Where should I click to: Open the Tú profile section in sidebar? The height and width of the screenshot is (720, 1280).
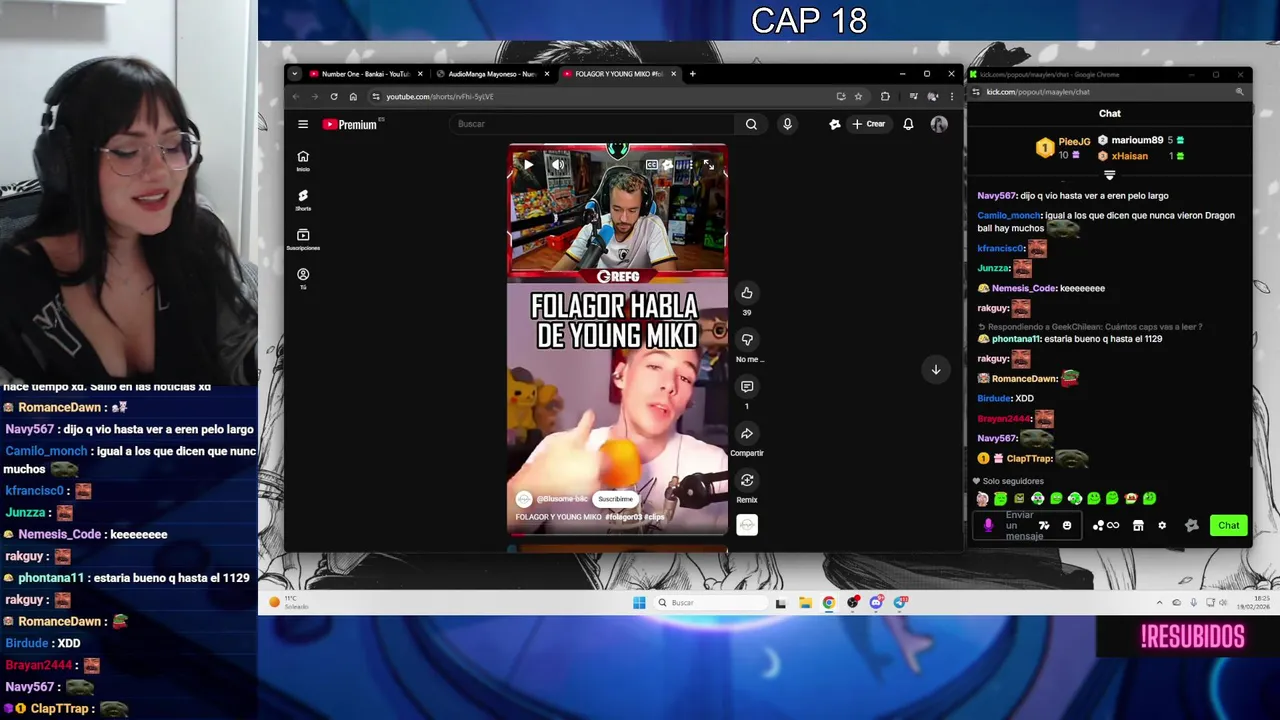click(303, 278)
